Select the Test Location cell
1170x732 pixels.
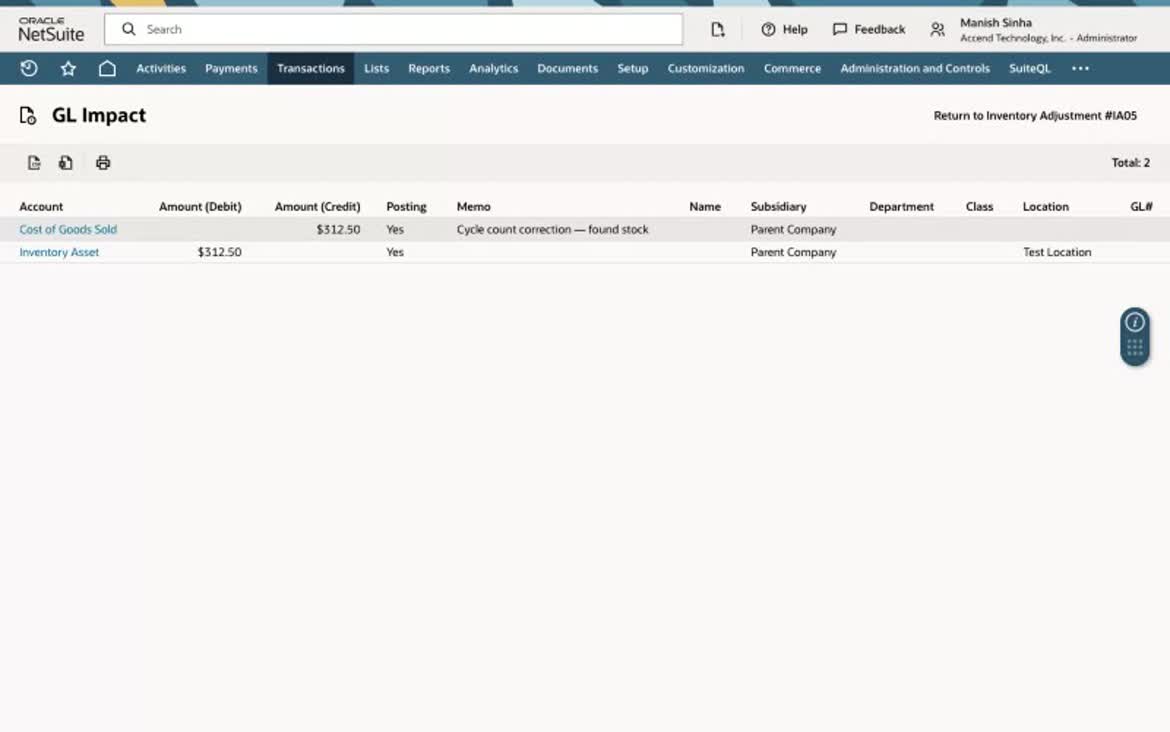click(1057, 252)
